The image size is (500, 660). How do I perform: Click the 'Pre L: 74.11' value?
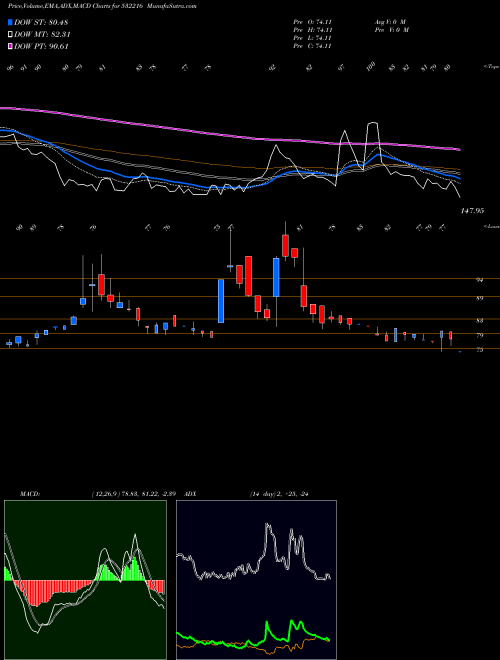(313, 38)
